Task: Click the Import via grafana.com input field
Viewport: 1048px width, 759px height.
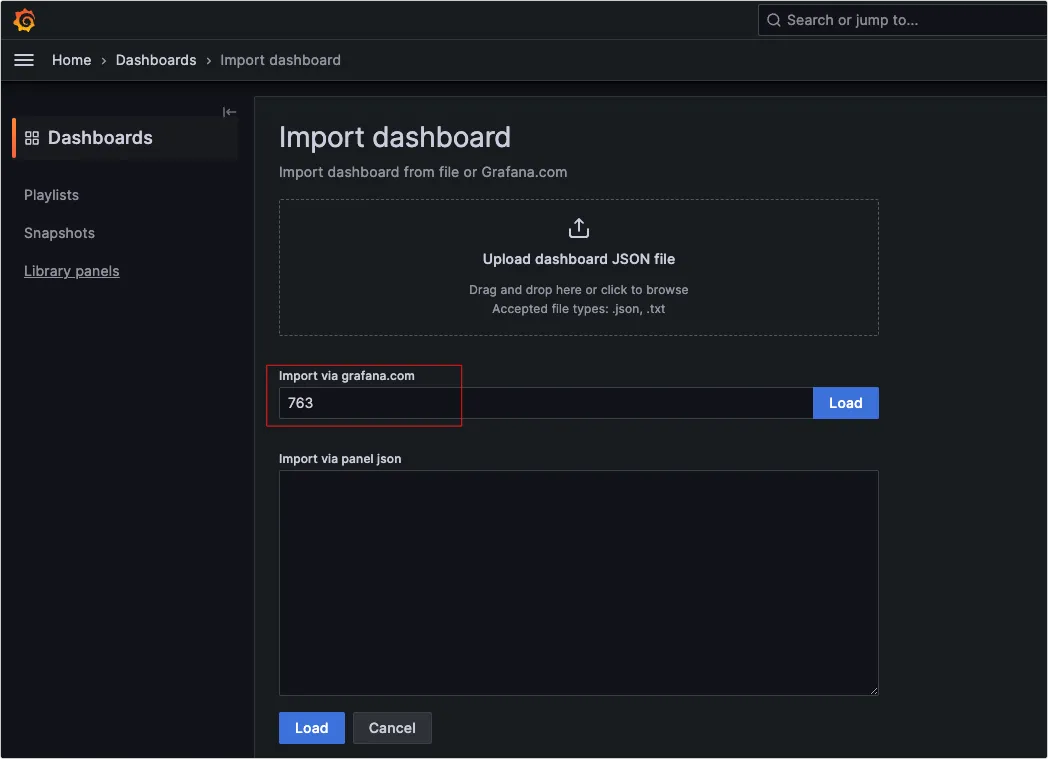Action: tap(545, 403)
